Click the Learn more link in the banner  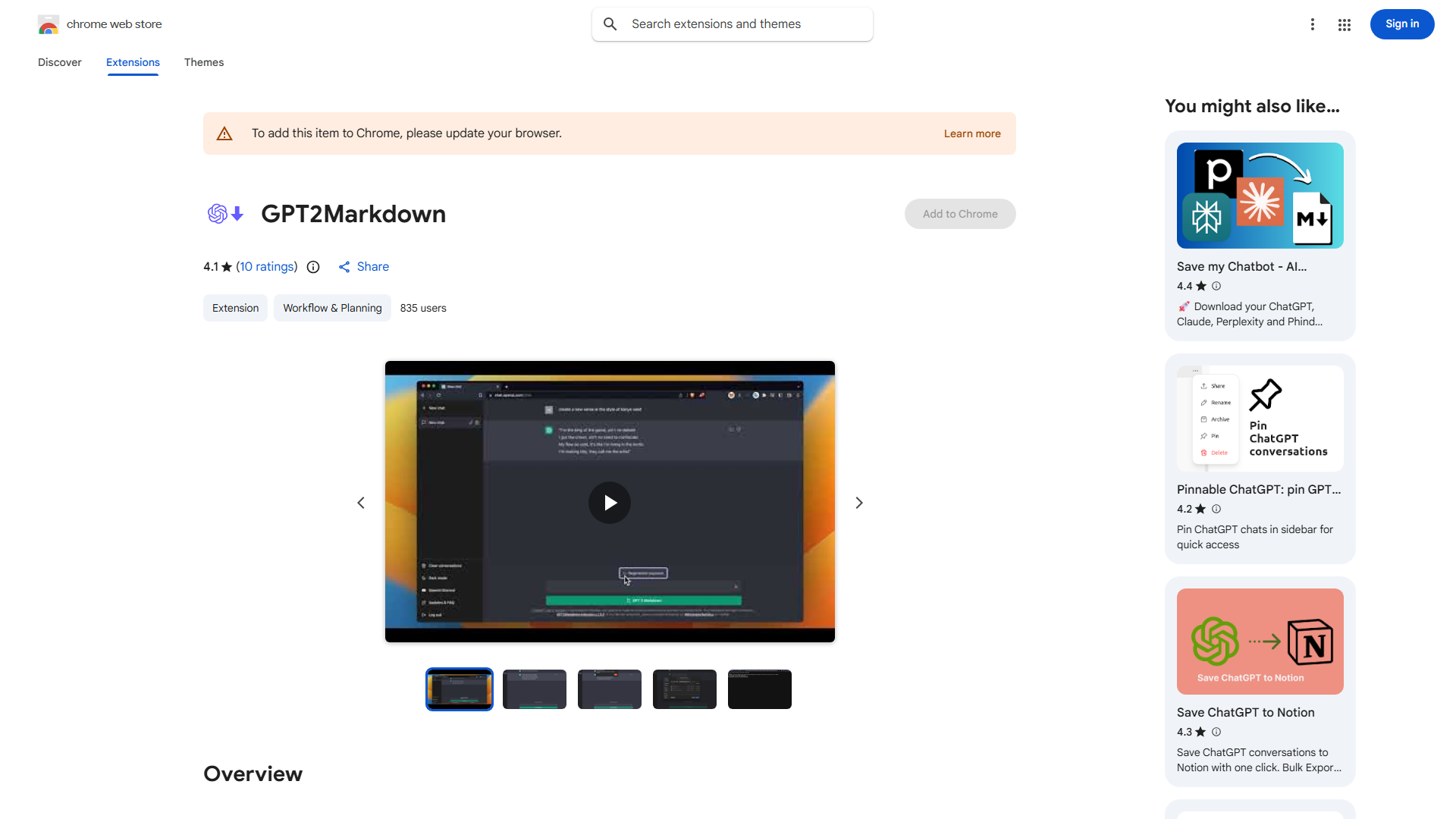pos(972,133)
